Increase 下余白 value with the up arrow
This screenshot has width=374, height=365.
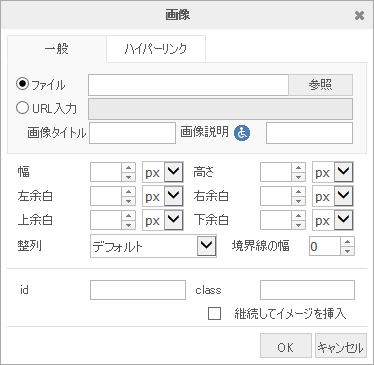click(x=298, y=216)
